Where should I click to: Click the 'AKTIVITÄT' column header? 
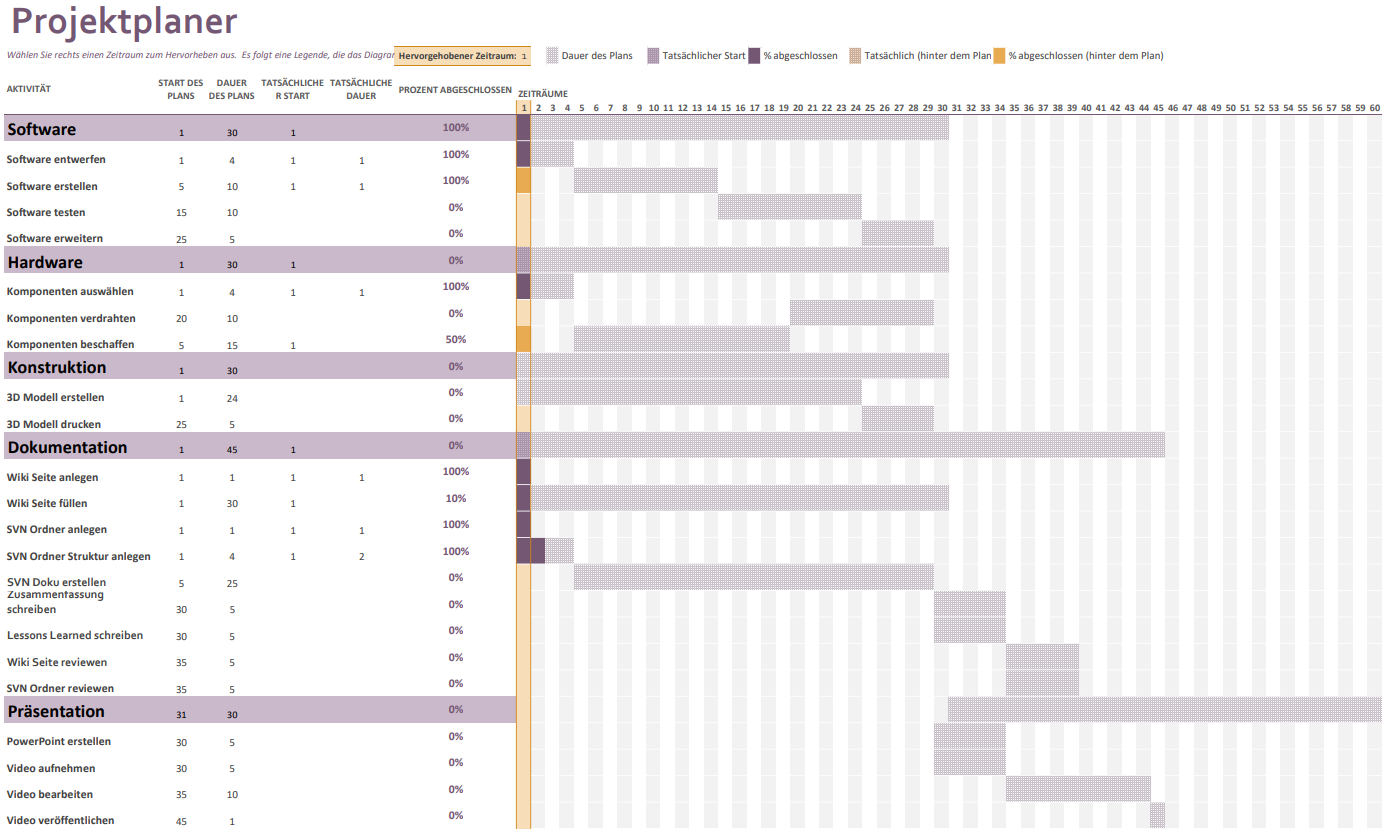29,89
